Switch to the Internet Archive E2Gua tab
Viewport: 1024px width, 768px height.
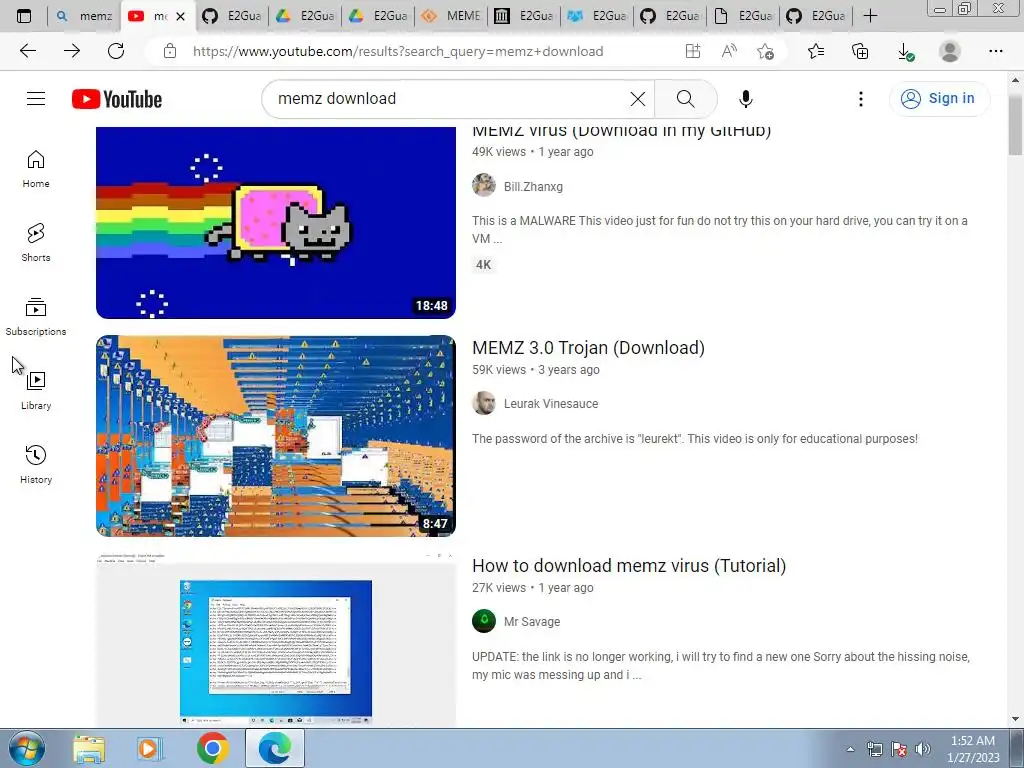coord(524,16)
